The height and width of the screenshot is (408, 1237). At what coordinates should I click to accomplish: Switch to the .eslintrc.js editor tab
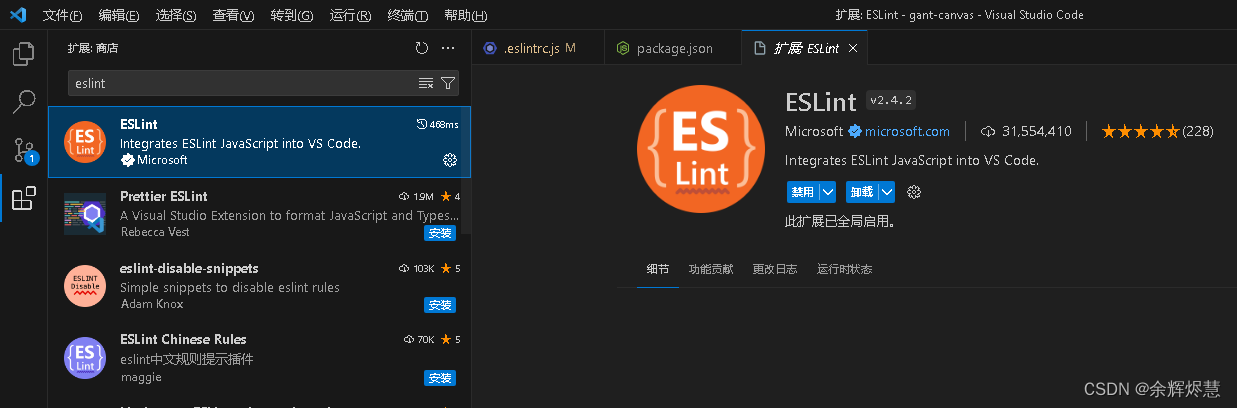point(538,48)
